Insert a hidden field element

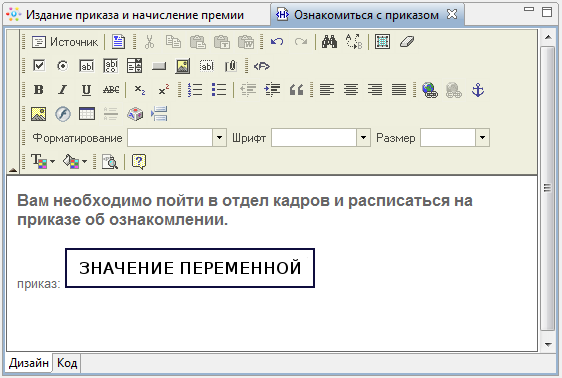tap(207, 66)
